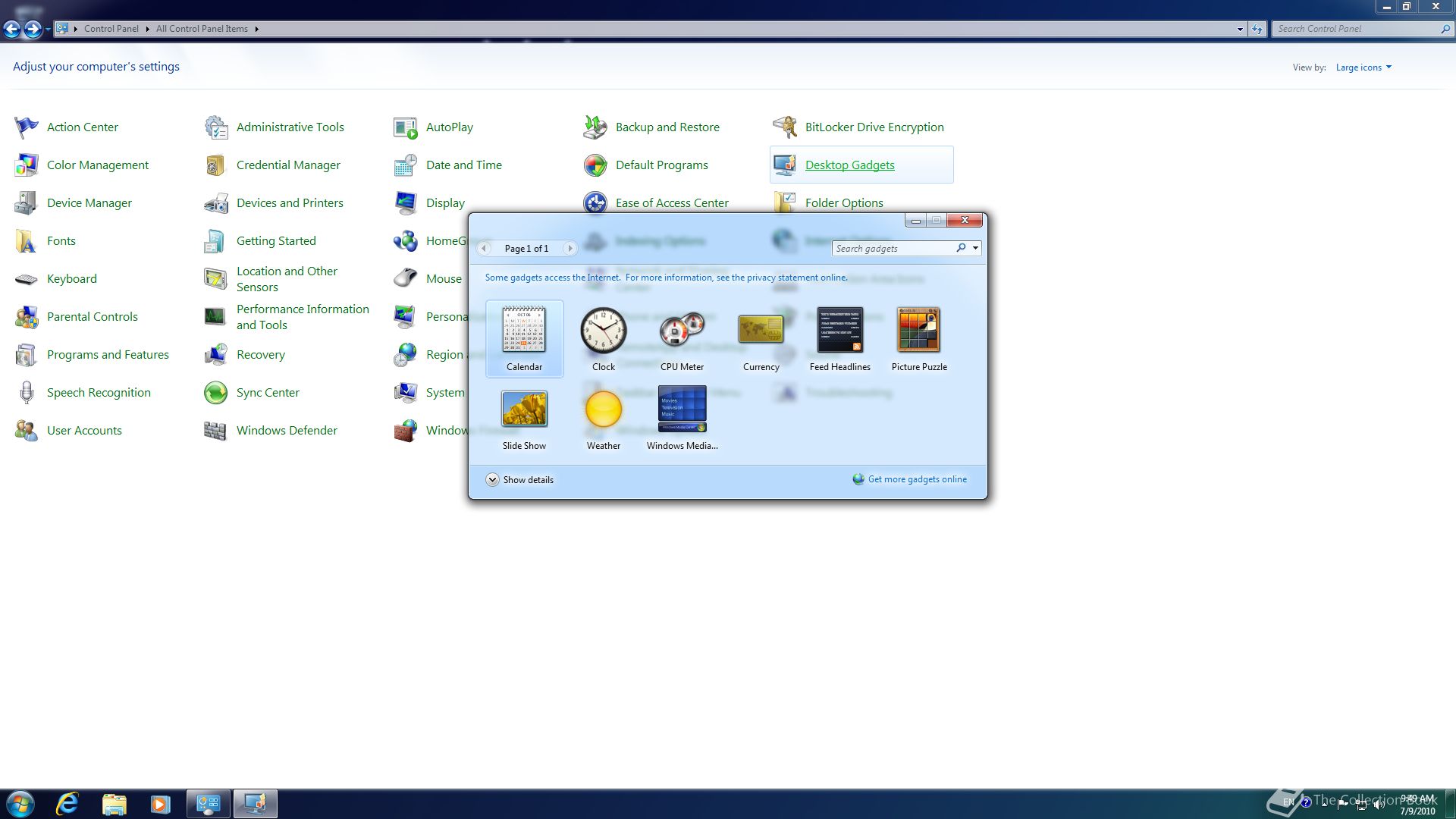This screenshot has height=819, width=1456.
Task: Select the Picture Puzzle gadget
Action: click(919, 338)
